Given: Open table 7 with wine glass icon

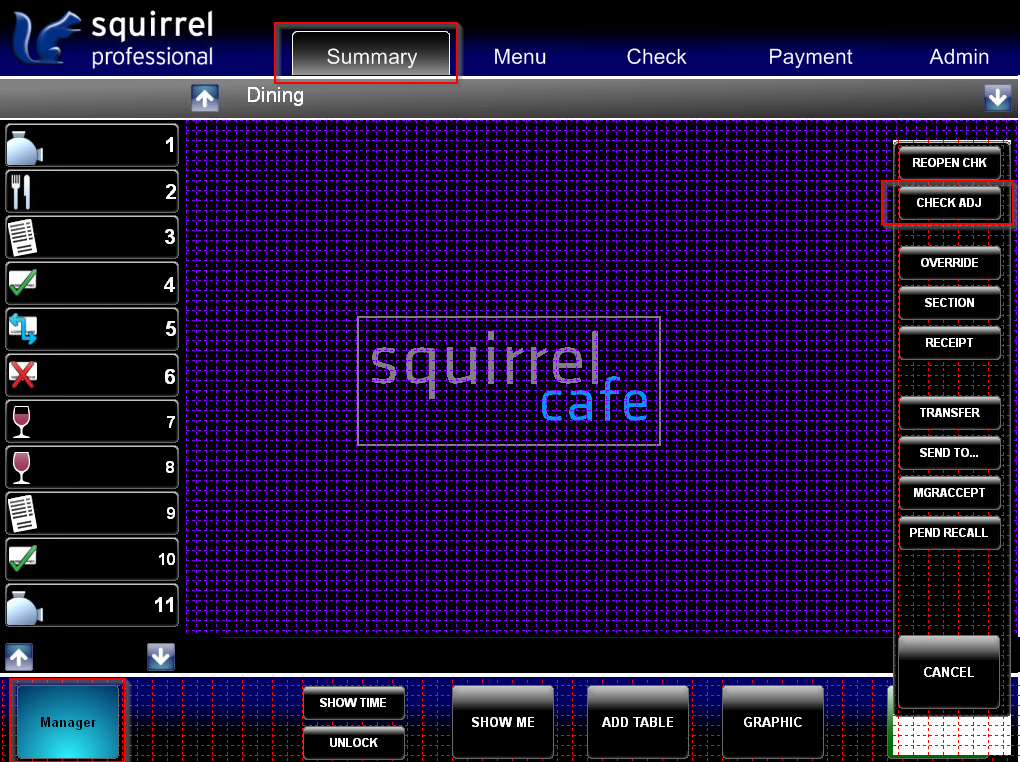Looking at the screenshot, I should pos(92,421).
